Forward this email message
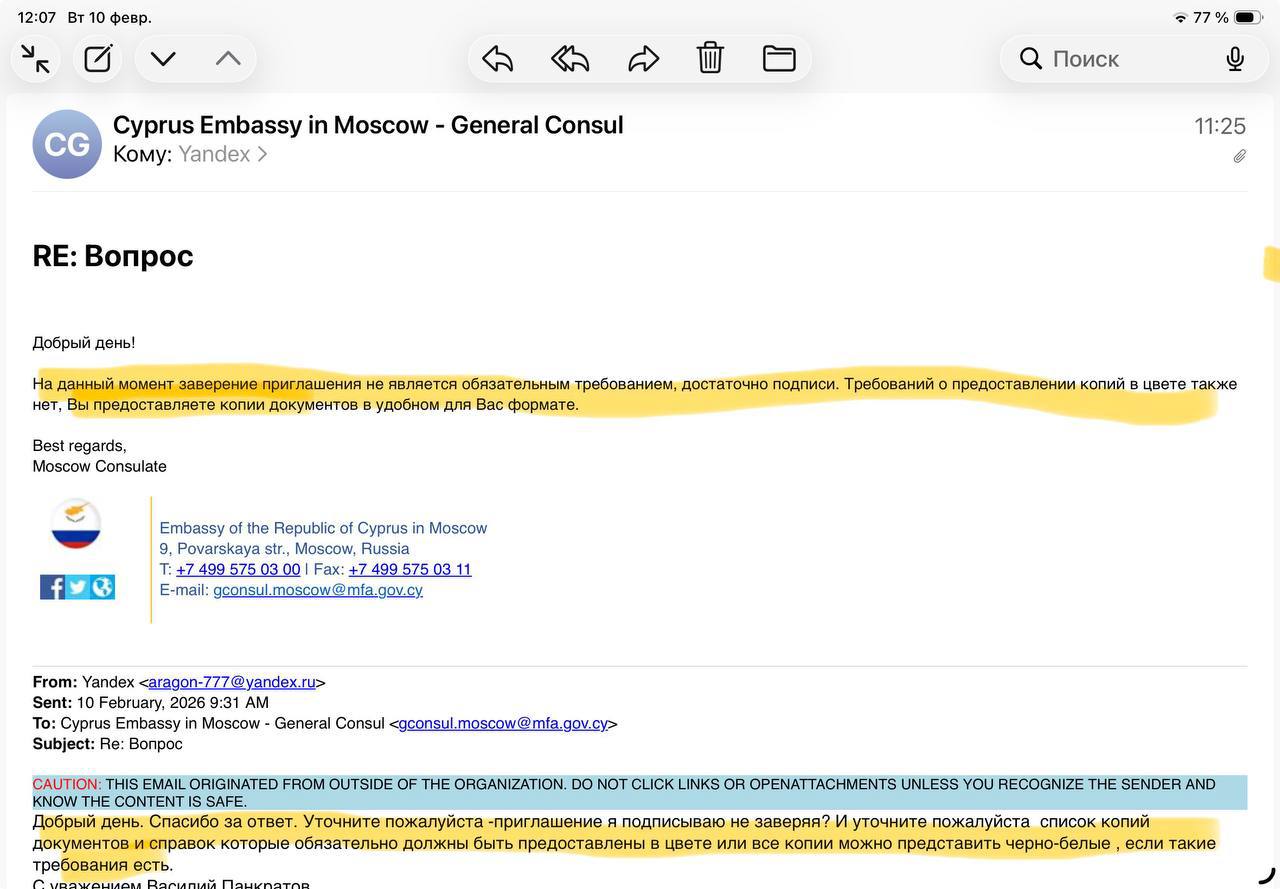 coord(643,59)
